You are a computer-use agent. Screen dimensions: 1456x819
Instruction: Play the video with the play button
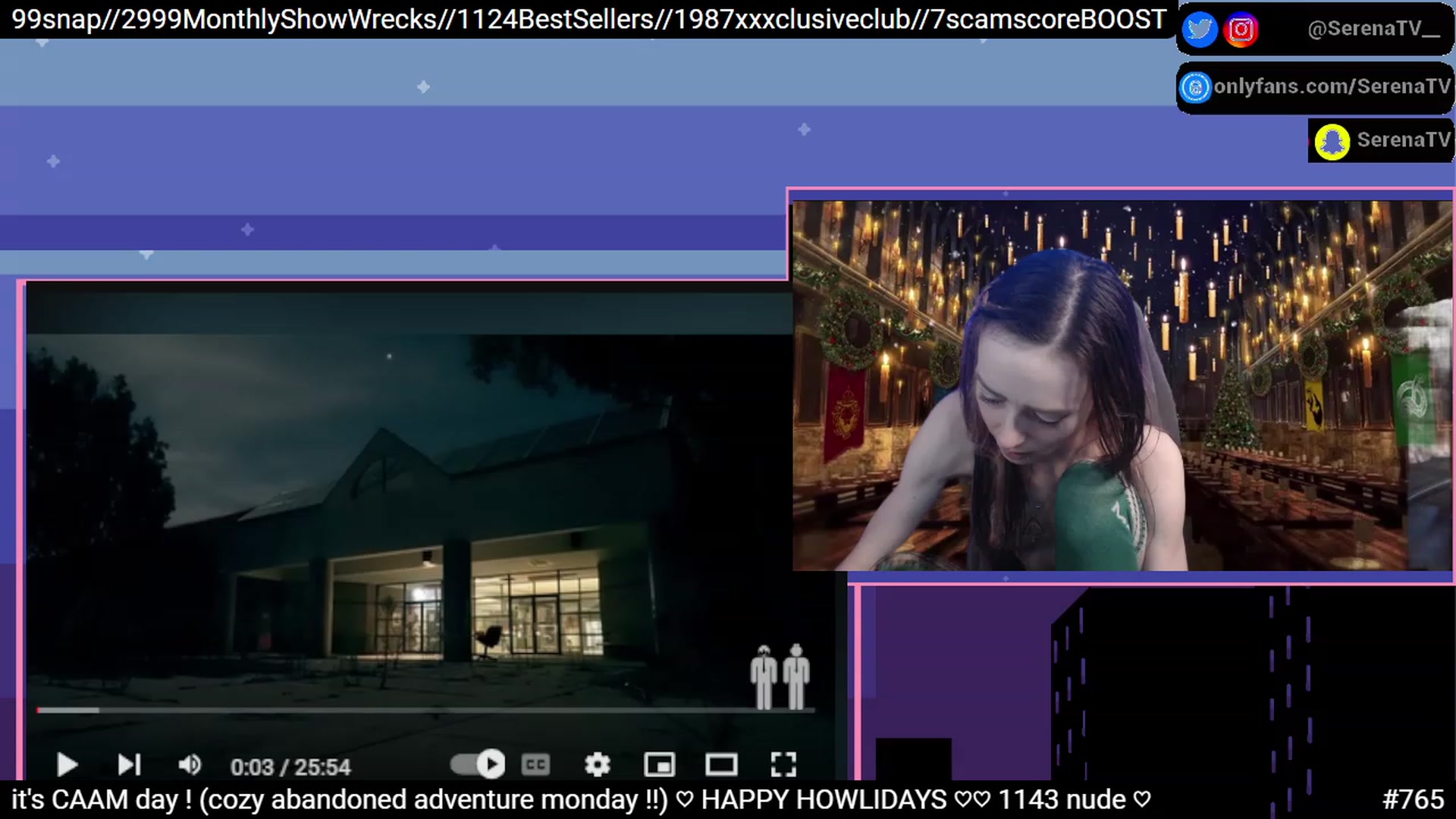[67, 764]
